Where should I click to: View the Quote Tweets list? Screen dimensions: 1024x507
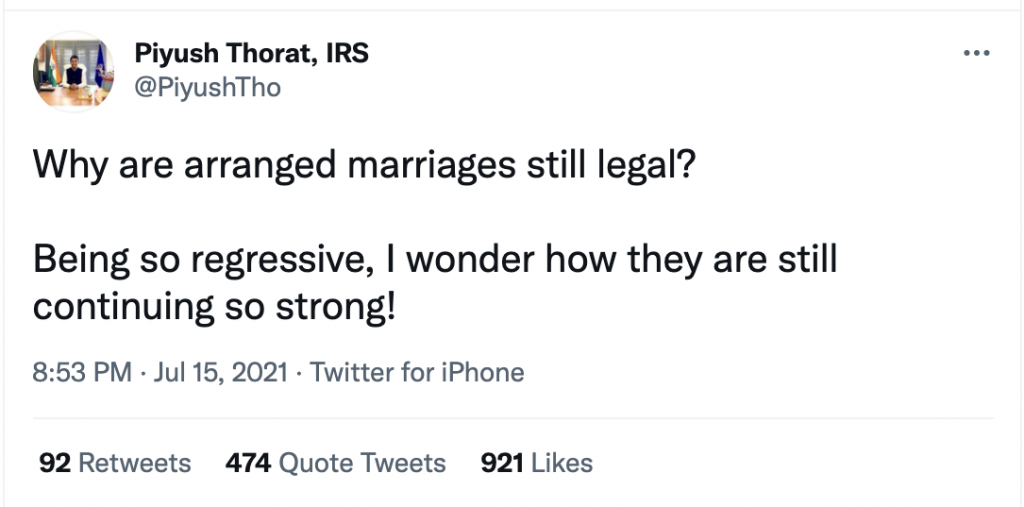pyautogui.click(x=362, y=463)
